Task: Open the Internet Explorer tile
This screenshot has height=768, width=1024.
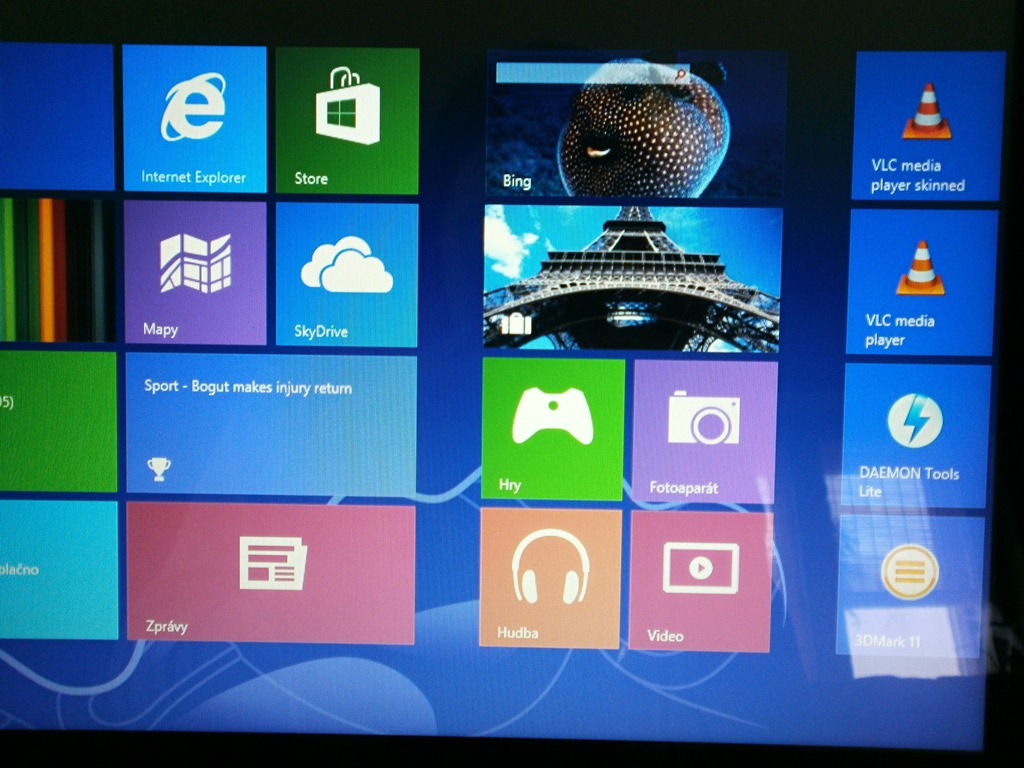Action: point(194,118)
